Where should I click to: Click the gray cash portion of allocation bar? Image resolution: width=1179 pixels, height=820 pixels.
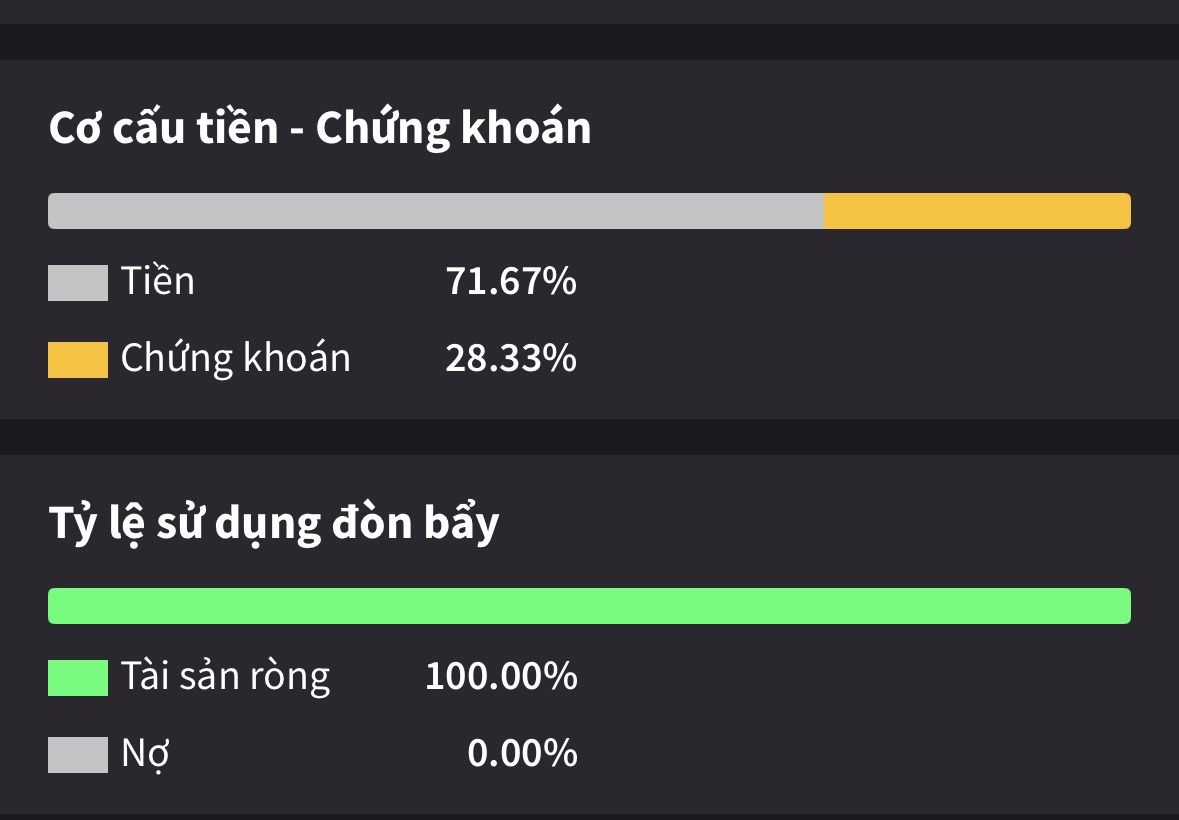(x=436, y=210)
